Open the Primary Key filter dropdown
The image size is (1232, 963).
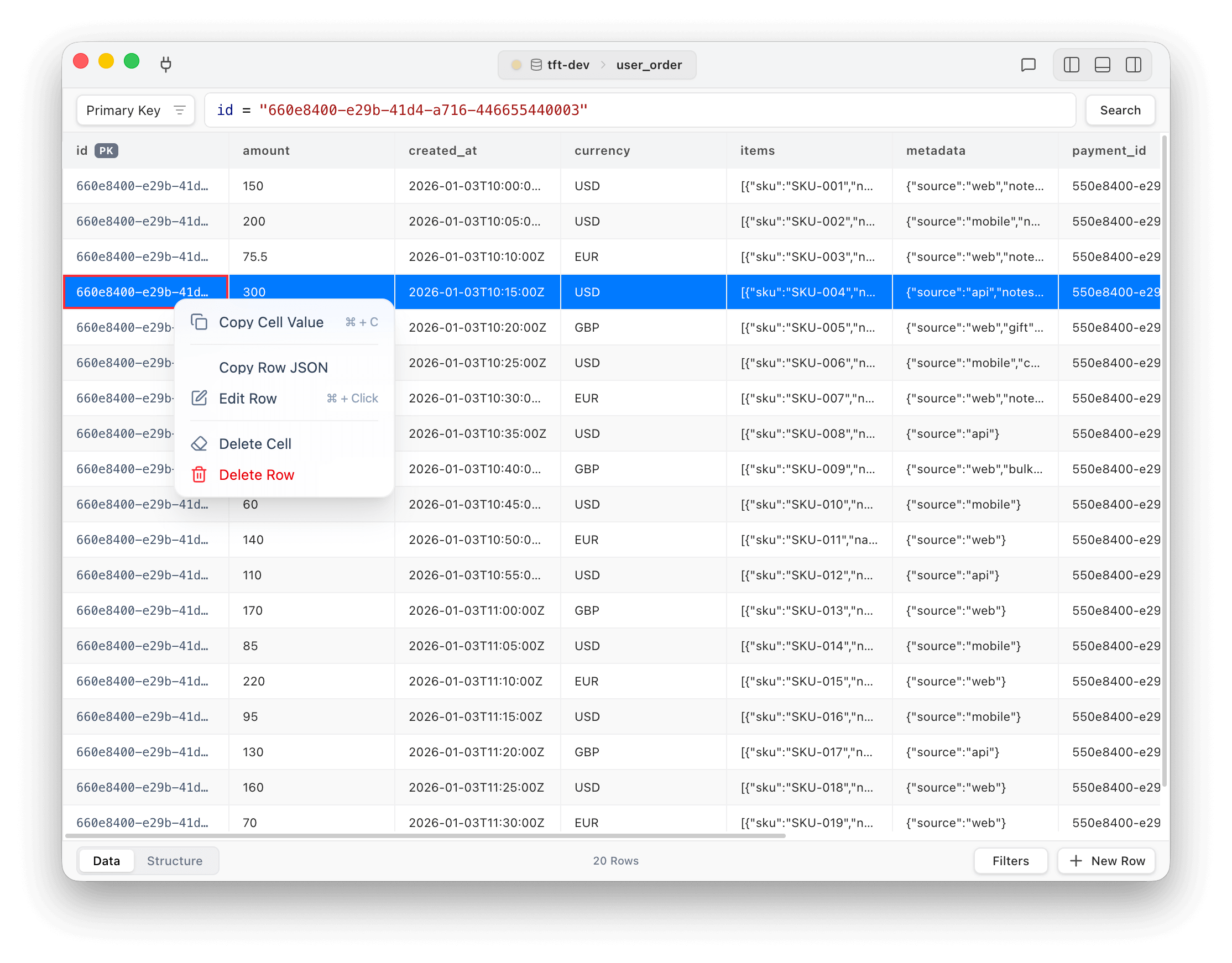pyautogui.click(x=135, y=110)
